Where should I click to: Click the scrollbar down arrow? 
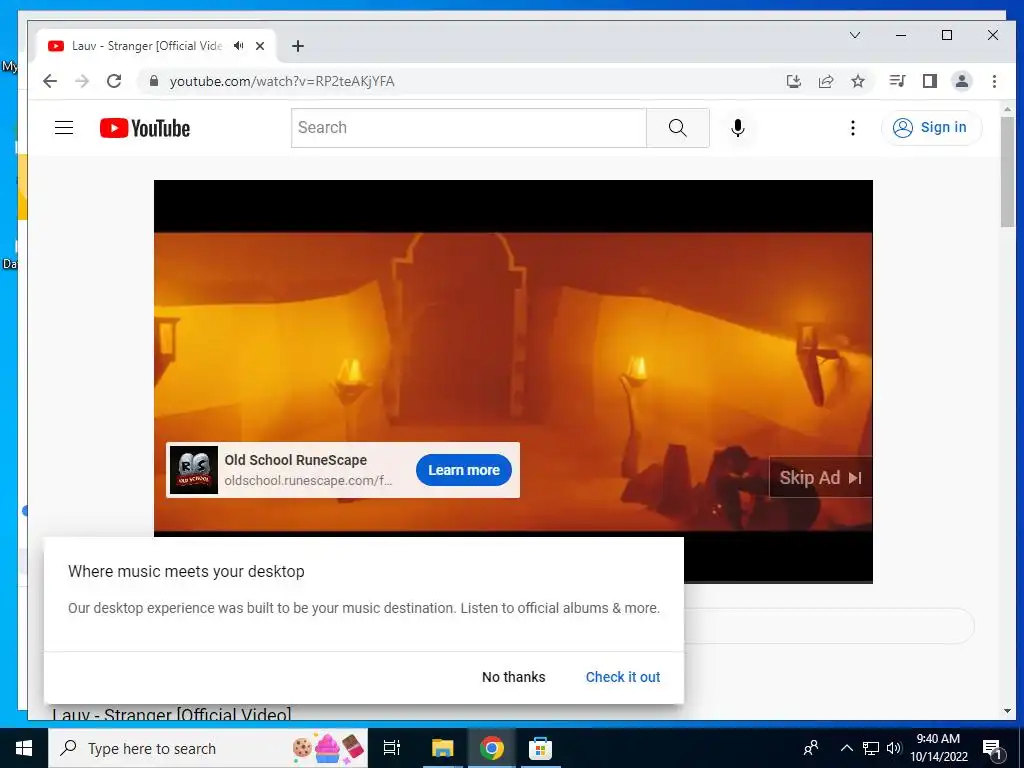[1007, 711]
